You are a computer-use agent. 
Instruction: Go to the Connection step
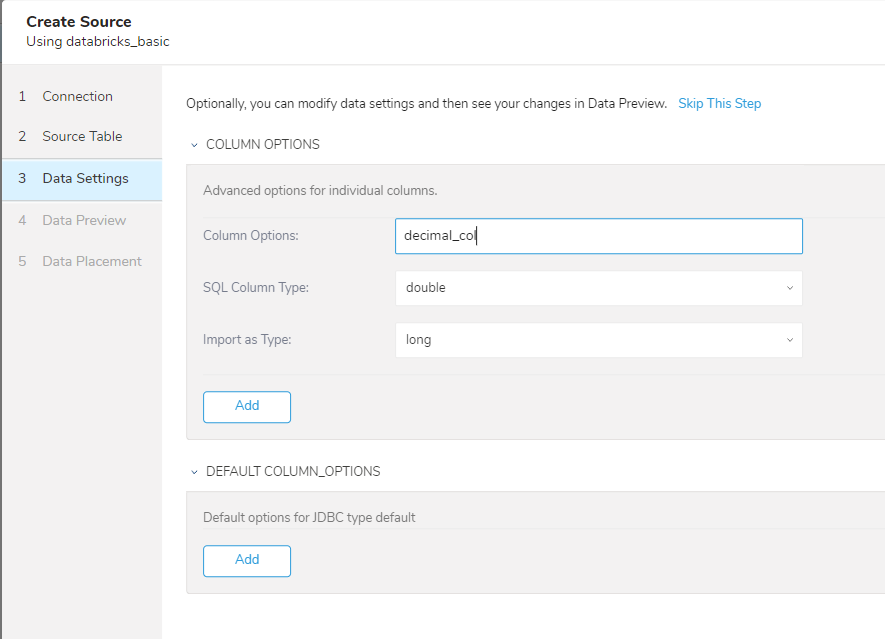coord(77,97)
